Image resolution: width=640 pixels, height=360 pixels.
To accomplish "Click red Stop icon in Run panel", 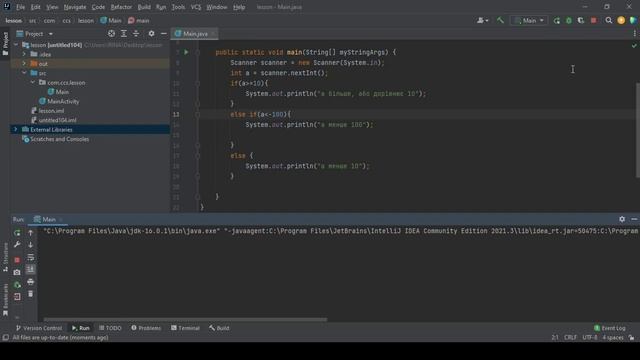I will [x=17, y=260].
